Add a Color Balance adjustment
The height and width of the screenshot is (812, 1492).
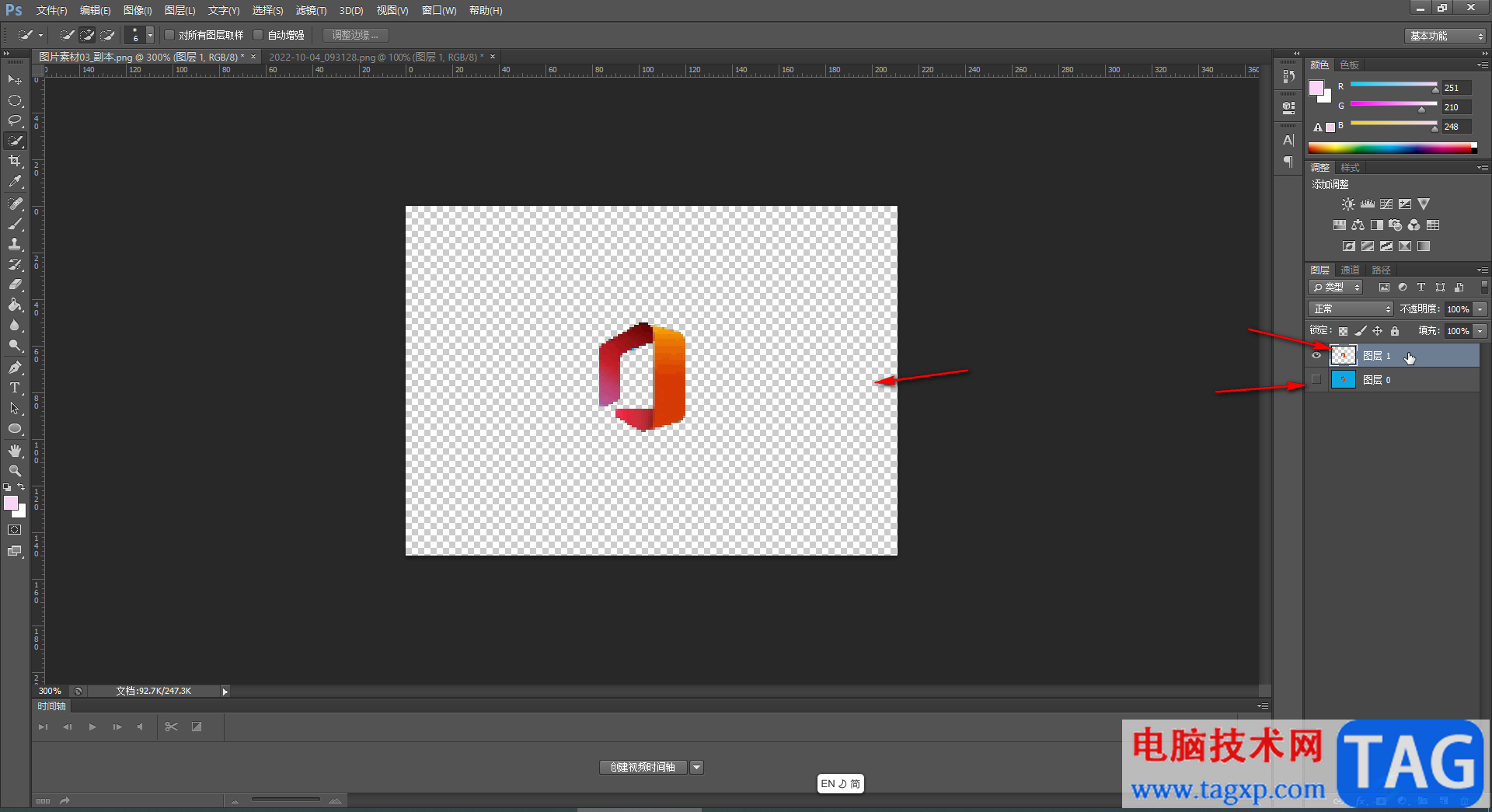[1358, 225]
